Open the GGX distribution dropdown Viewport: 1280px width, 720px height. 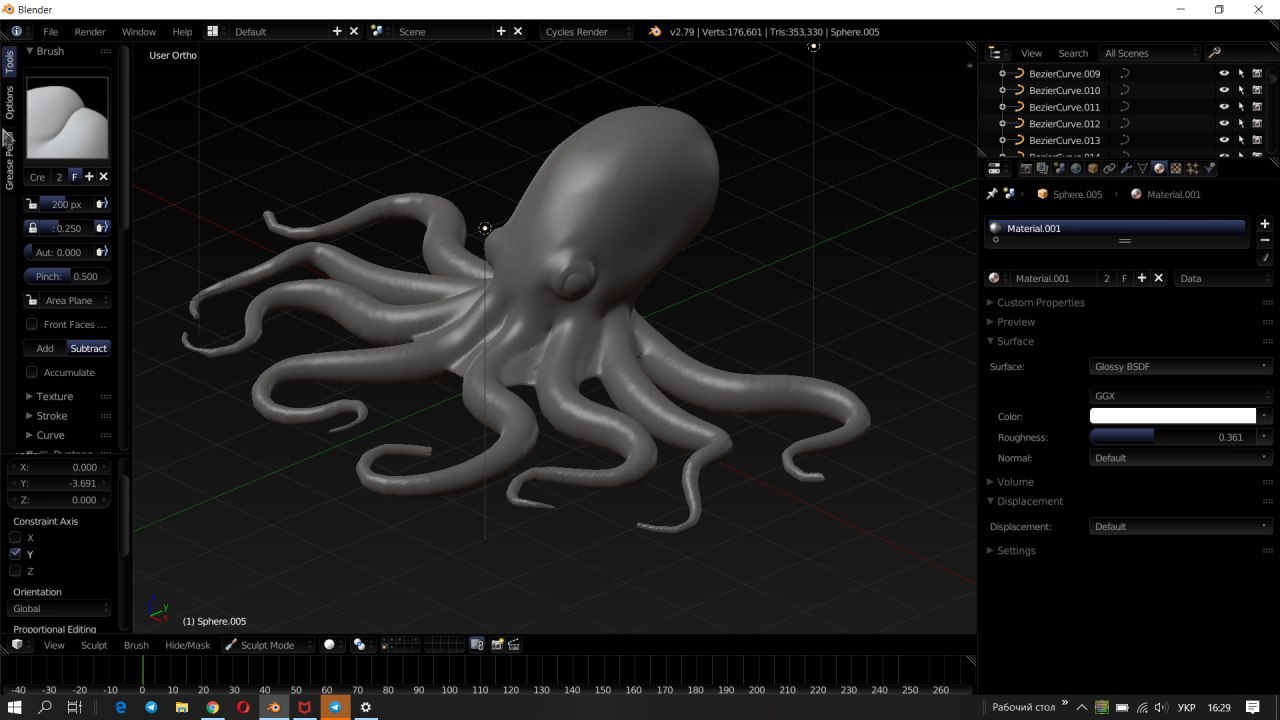[1181, 396]
